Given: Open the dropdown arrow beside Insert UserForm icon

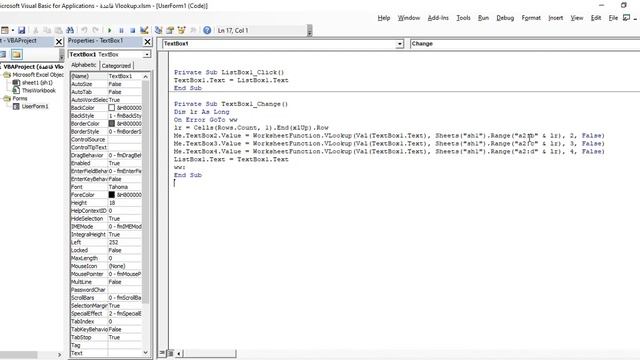Looking at the screenshot, I should point(12,30).
